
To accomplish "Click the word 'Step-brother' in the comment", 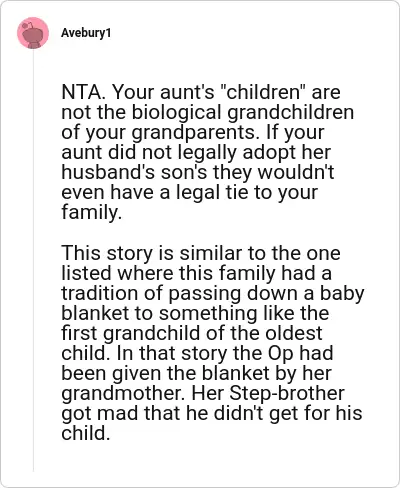I will point(287,393).
